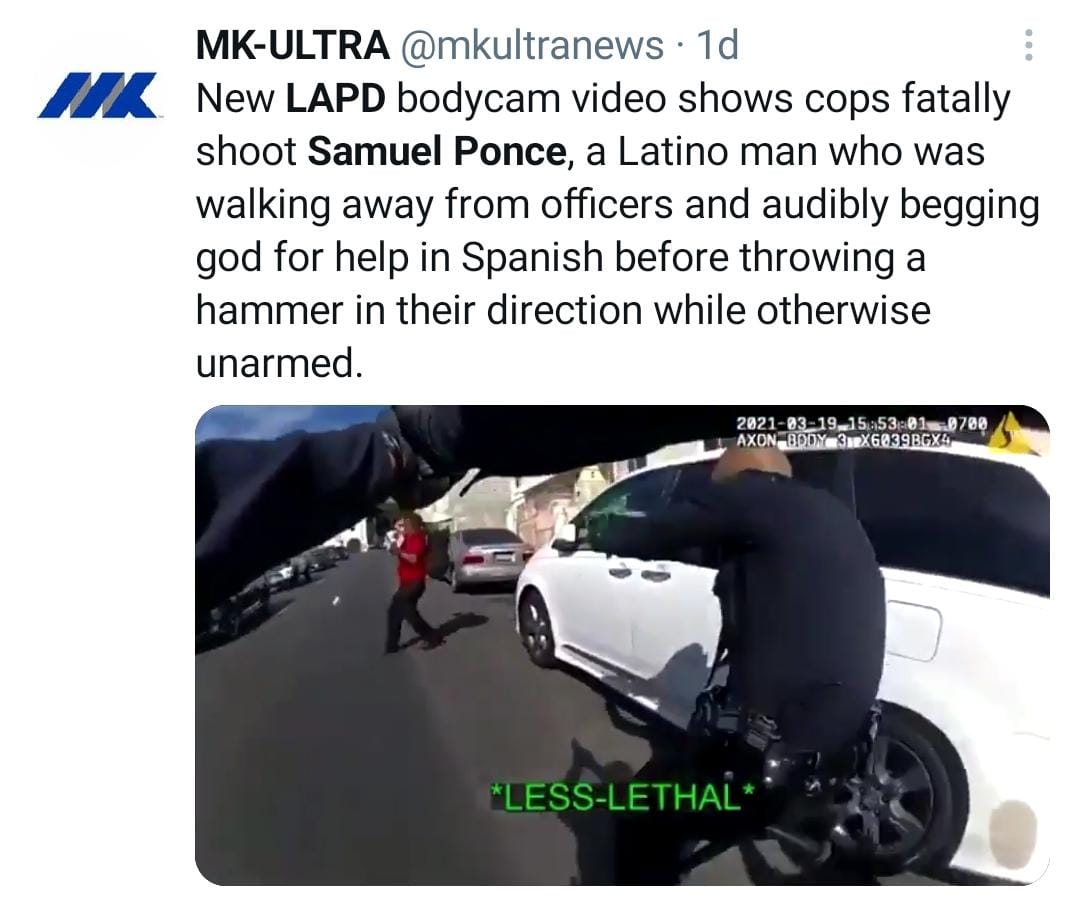Open the MK-ULTRA blue logo avatar
Screen dimensions: 1080x906
coord(97,95)
